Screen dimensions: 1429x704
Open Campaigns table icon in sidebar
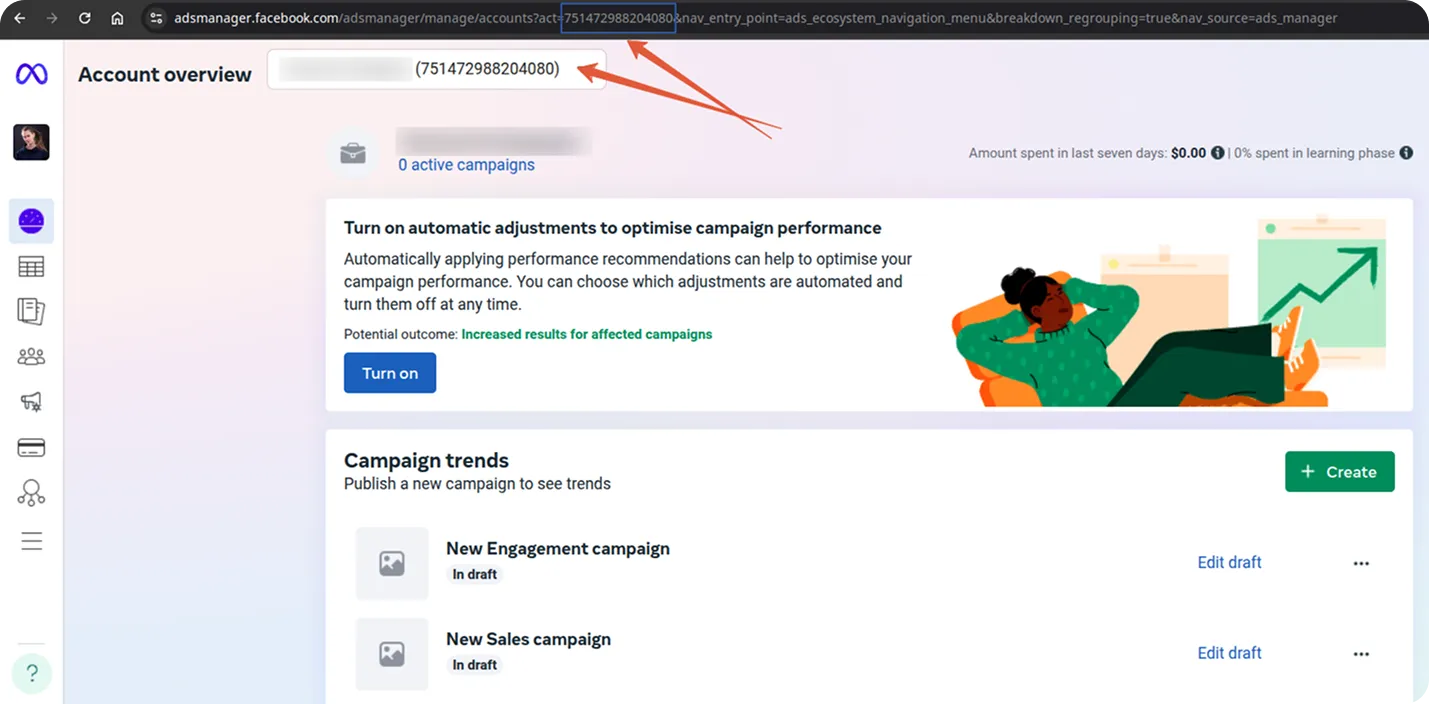pyautogui.click(x=31, y=267)
